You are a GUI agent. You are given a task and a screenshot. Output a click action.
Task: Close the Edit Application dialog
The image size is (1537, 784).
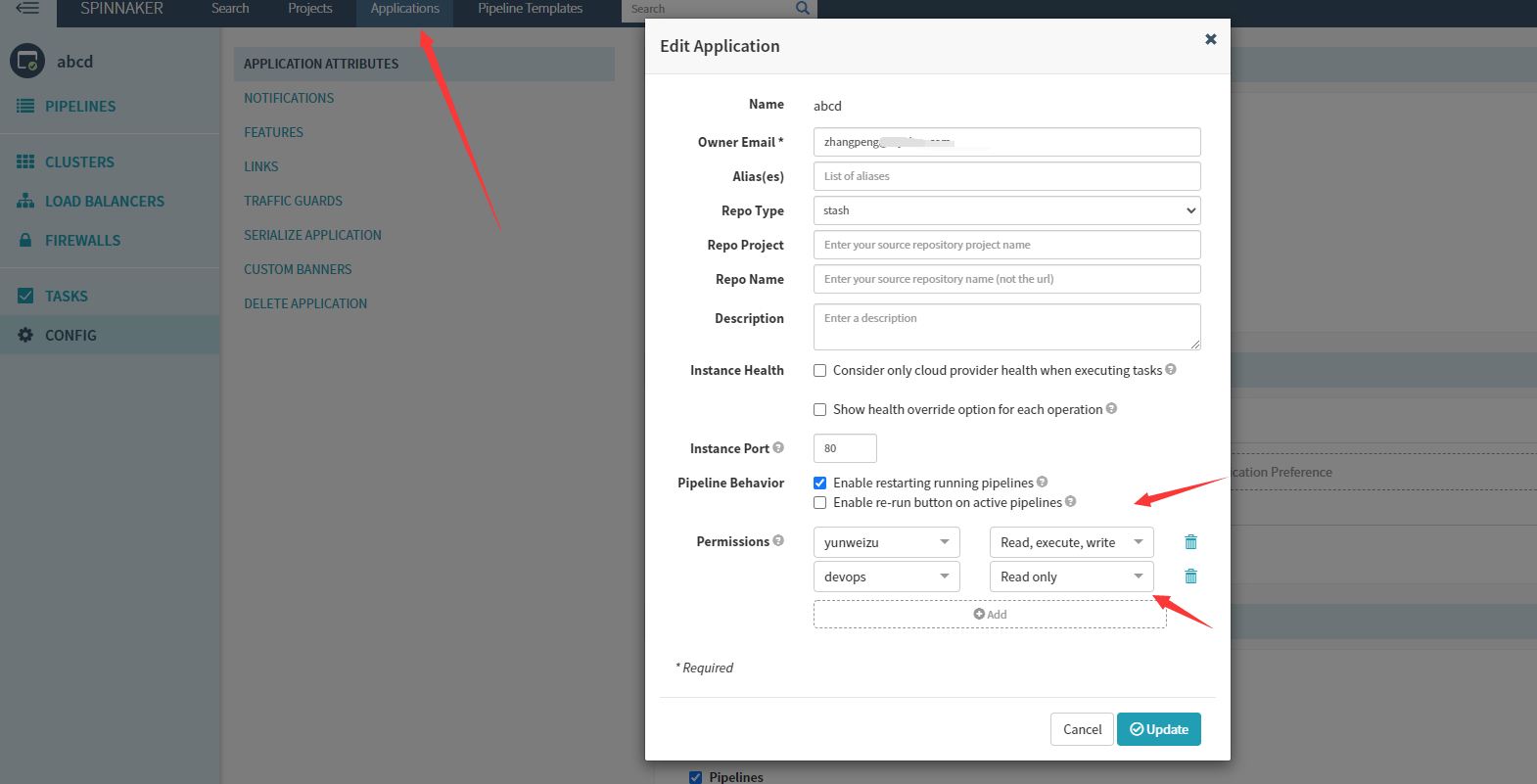pyautogui.click(x=1211, y=39)
